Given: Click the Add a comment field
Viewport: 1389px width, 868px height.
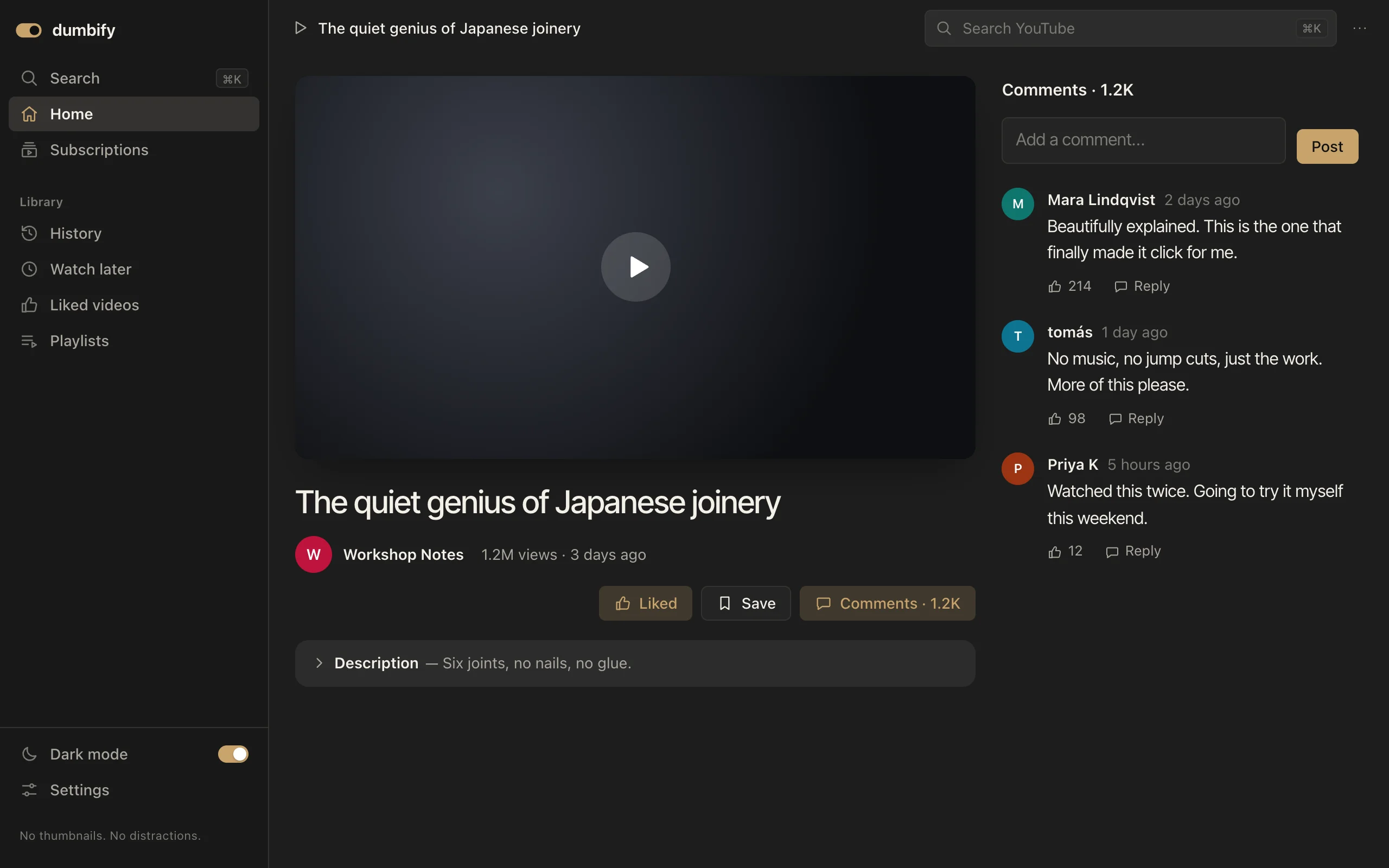Looking at the screenshot, I should coord(1143,140).
